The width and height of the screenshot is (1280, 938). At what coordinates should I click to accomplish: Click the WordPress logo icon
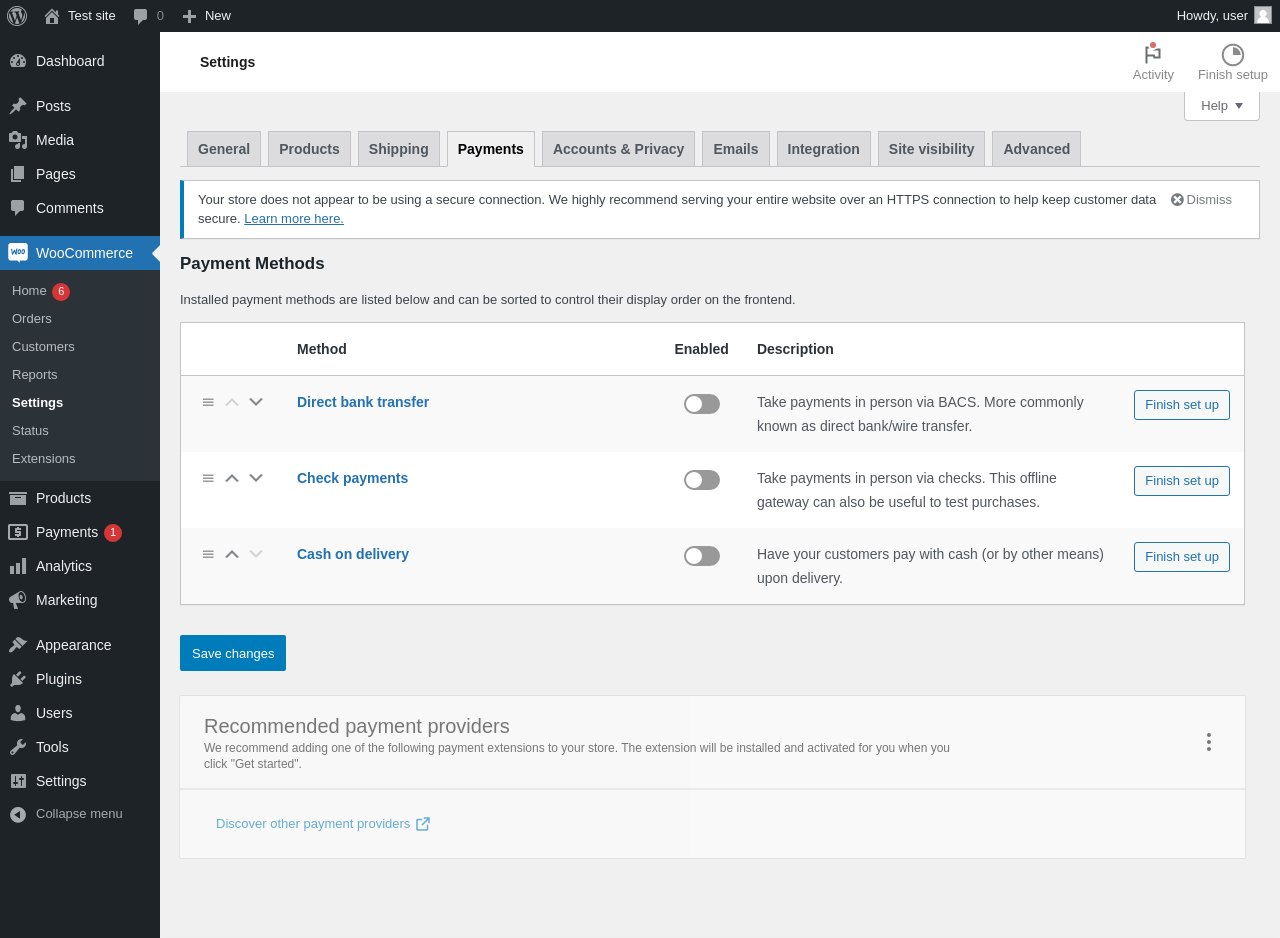(x=17, y=16)
